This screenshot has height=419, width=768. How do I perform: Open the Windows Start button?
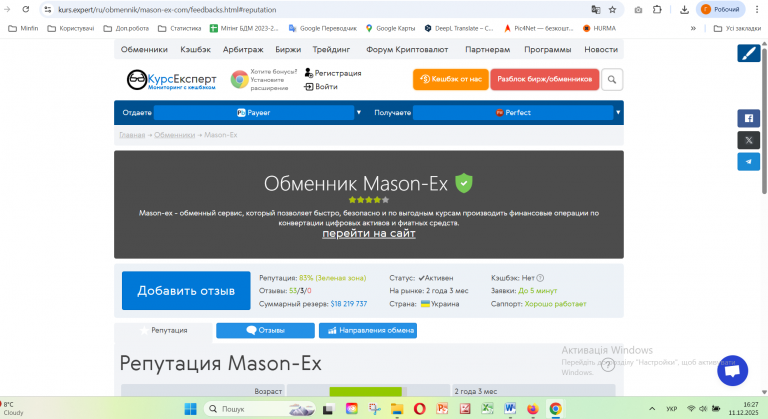point(191,409)
